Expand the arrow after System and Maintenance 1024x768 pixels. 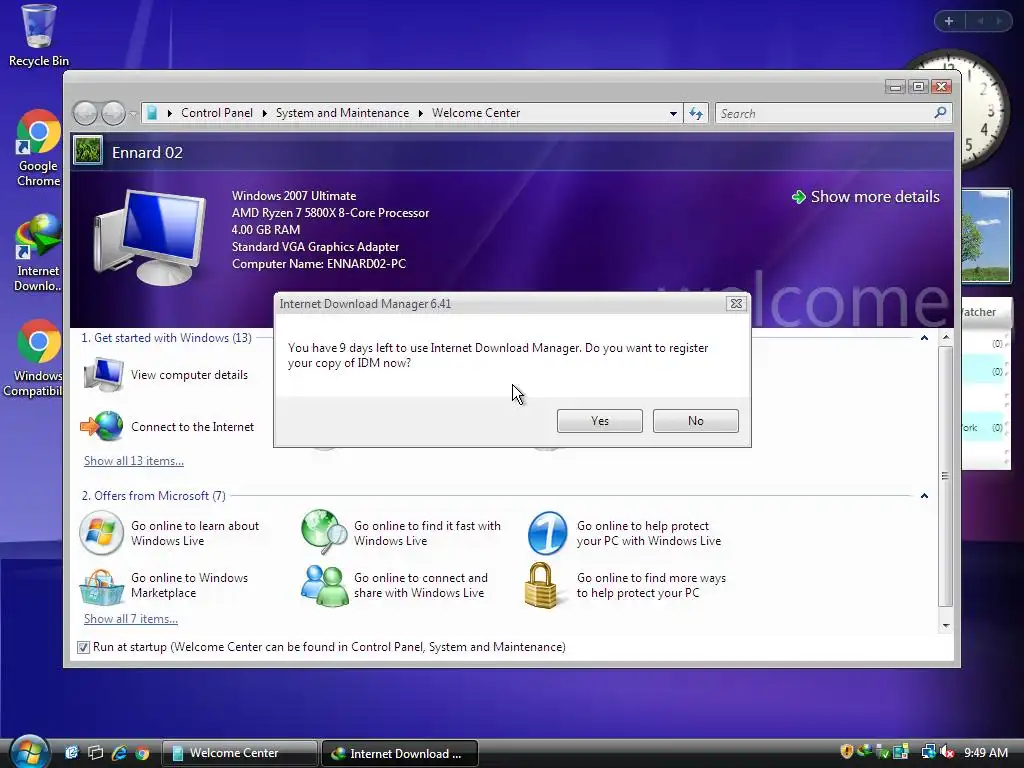(x=421, y=113)
